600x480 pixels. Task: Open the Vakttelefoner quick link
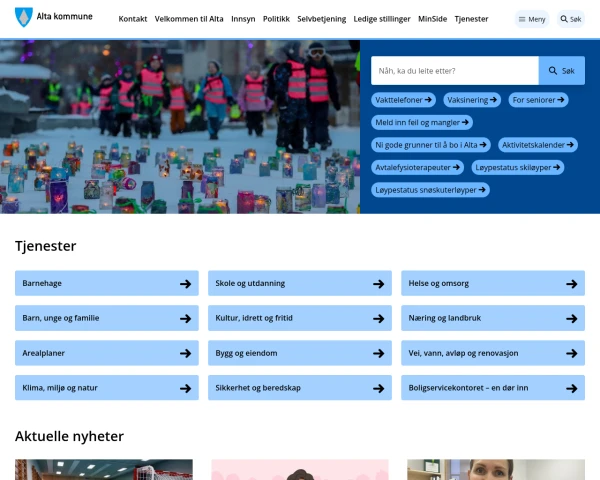point(404,100)
